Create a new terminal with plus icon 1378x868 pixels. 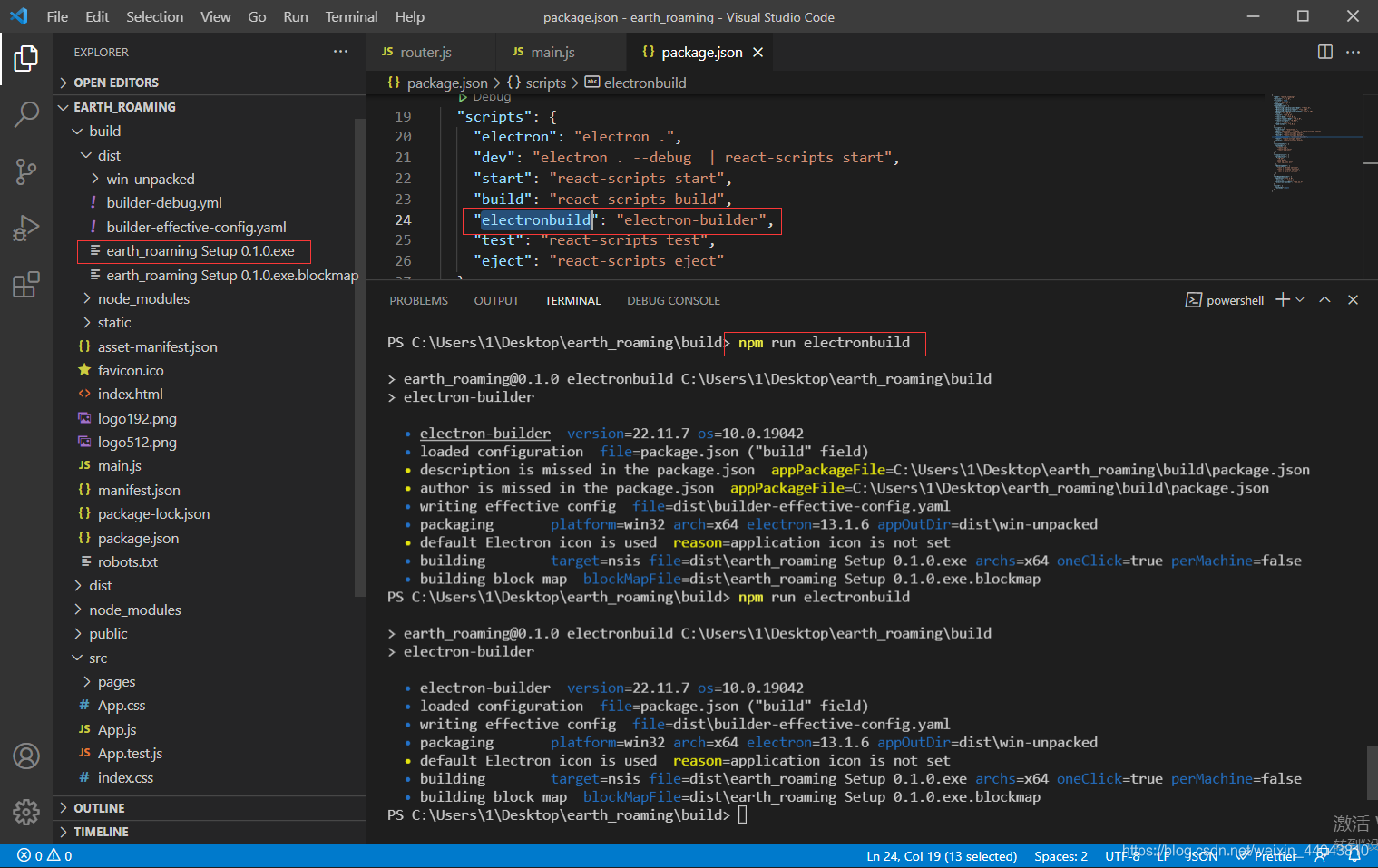1283,299
